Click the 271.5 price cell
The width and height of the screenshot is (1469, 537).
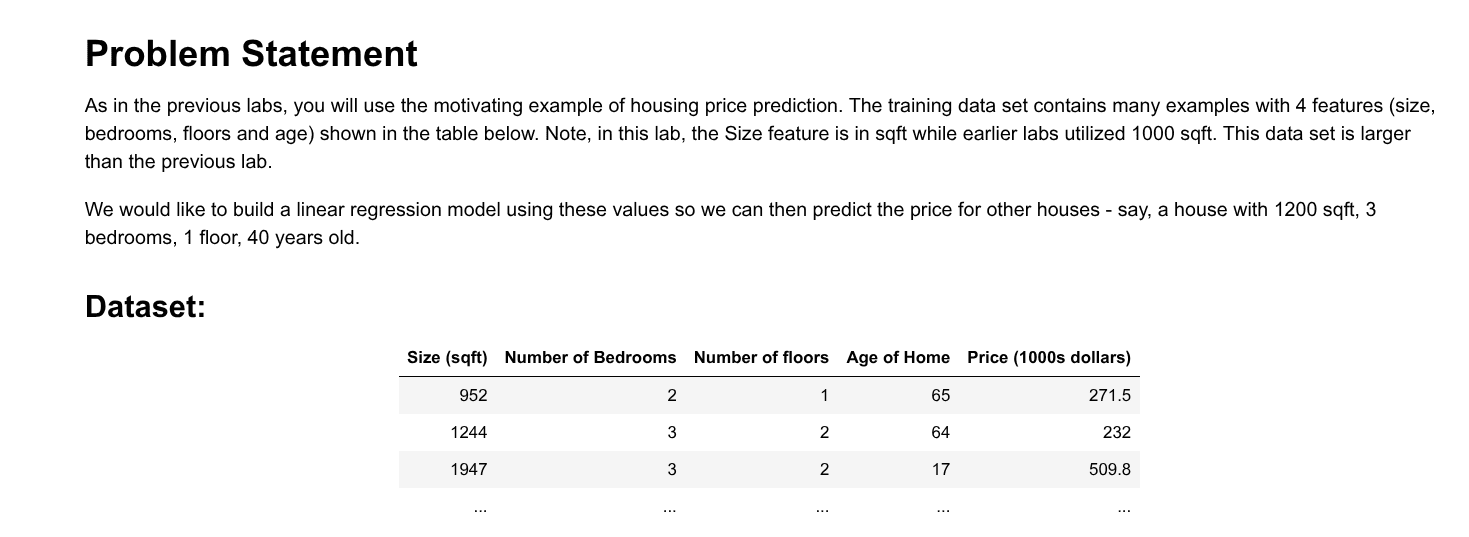[x=1109, y=396]
